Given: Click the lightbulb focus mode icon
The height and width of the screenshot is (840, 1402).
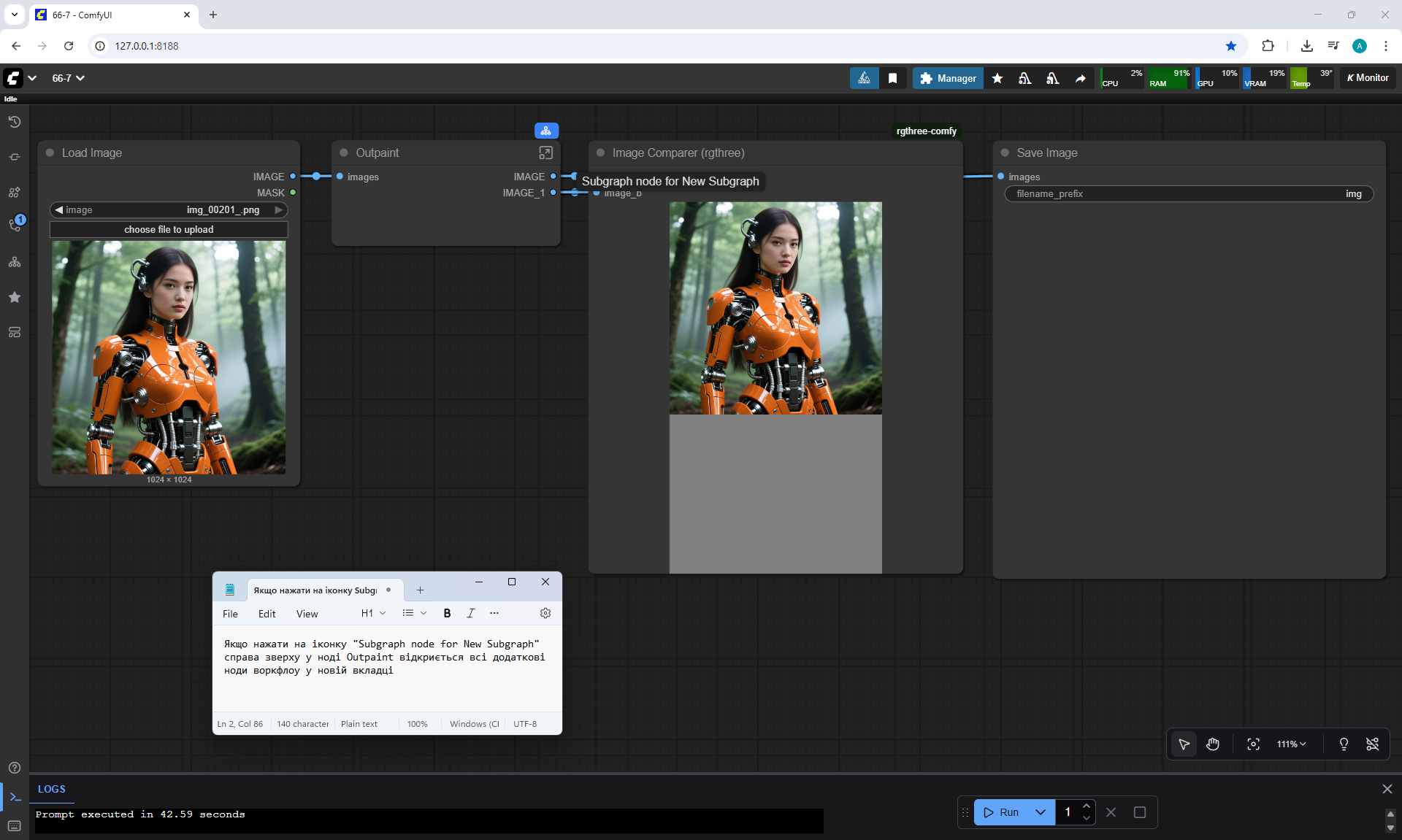Looking at the screenshot, I should [1344, 744].
